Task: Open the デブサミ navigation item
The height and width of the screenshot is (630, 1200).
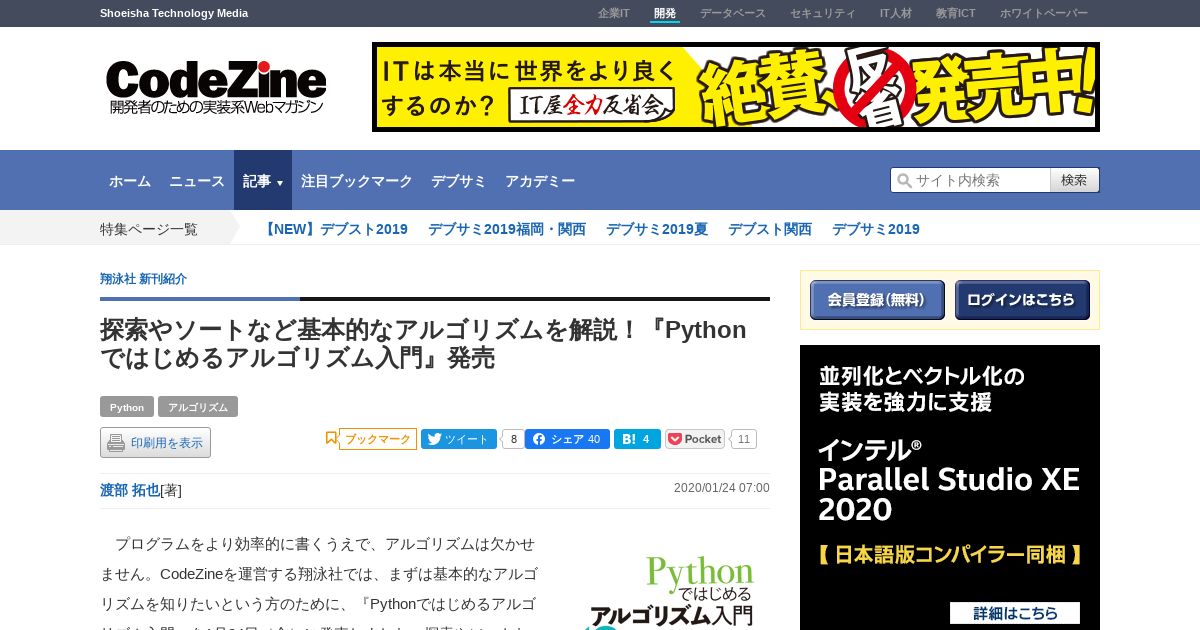Action: point(459,181)
